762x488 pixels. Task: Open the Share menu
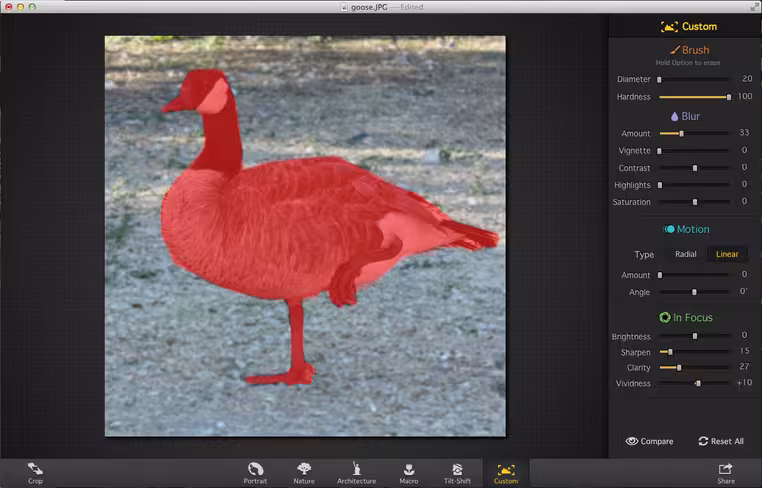coord(726,473)
